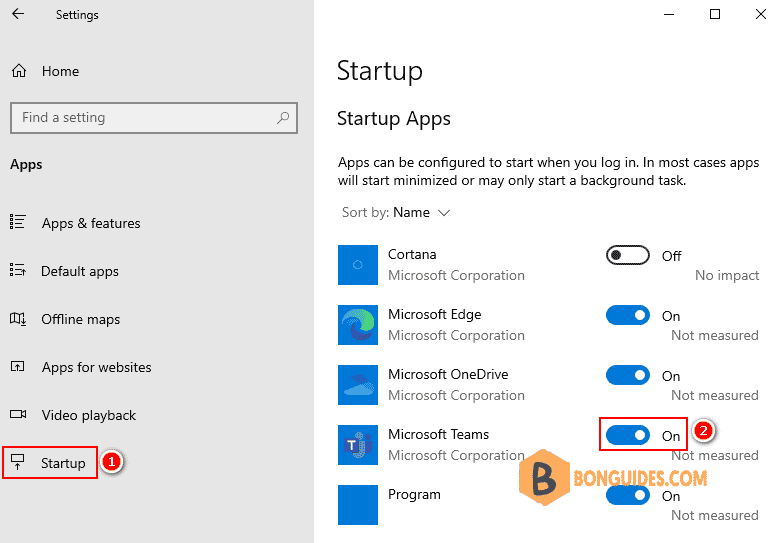Click the Program app name

click(x=414, y=495)
